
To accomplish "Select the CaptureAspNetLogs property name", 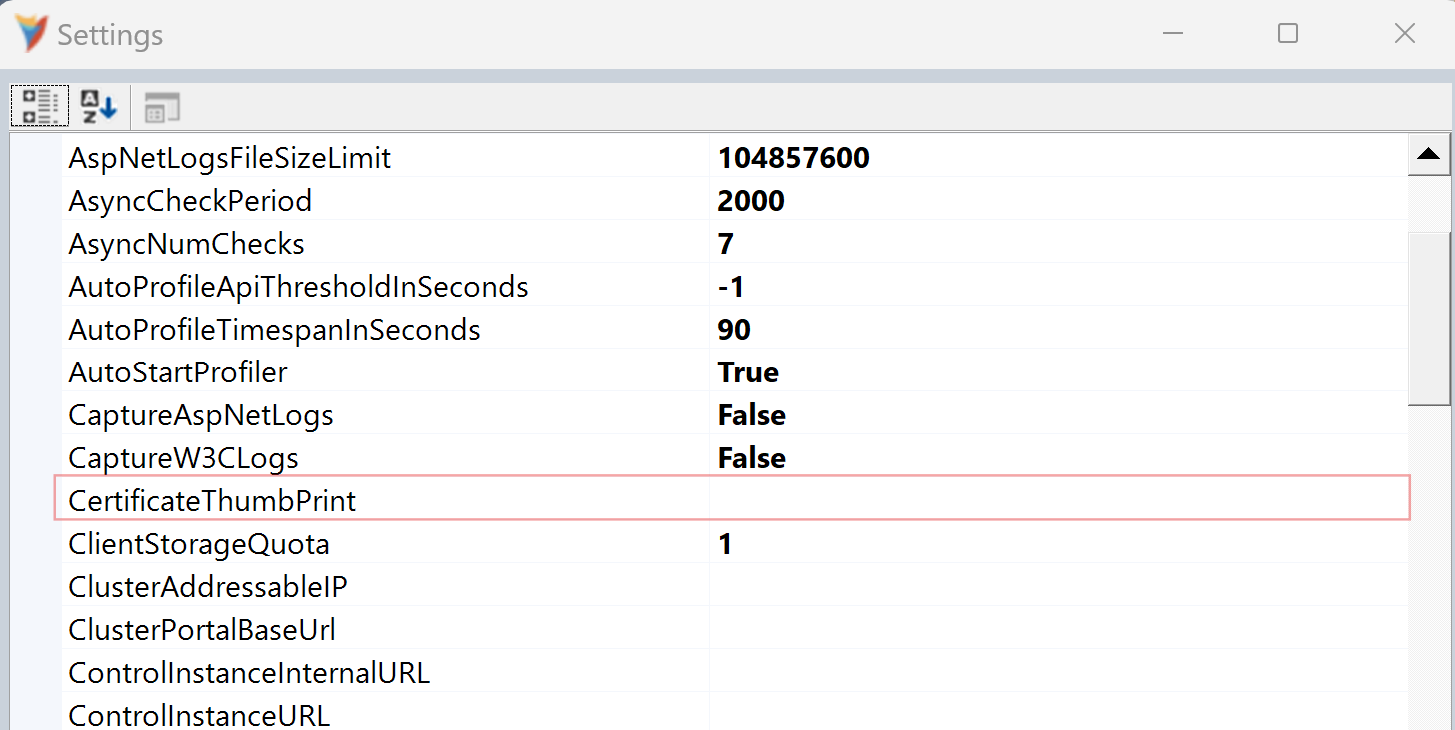I will coord(201,416).
